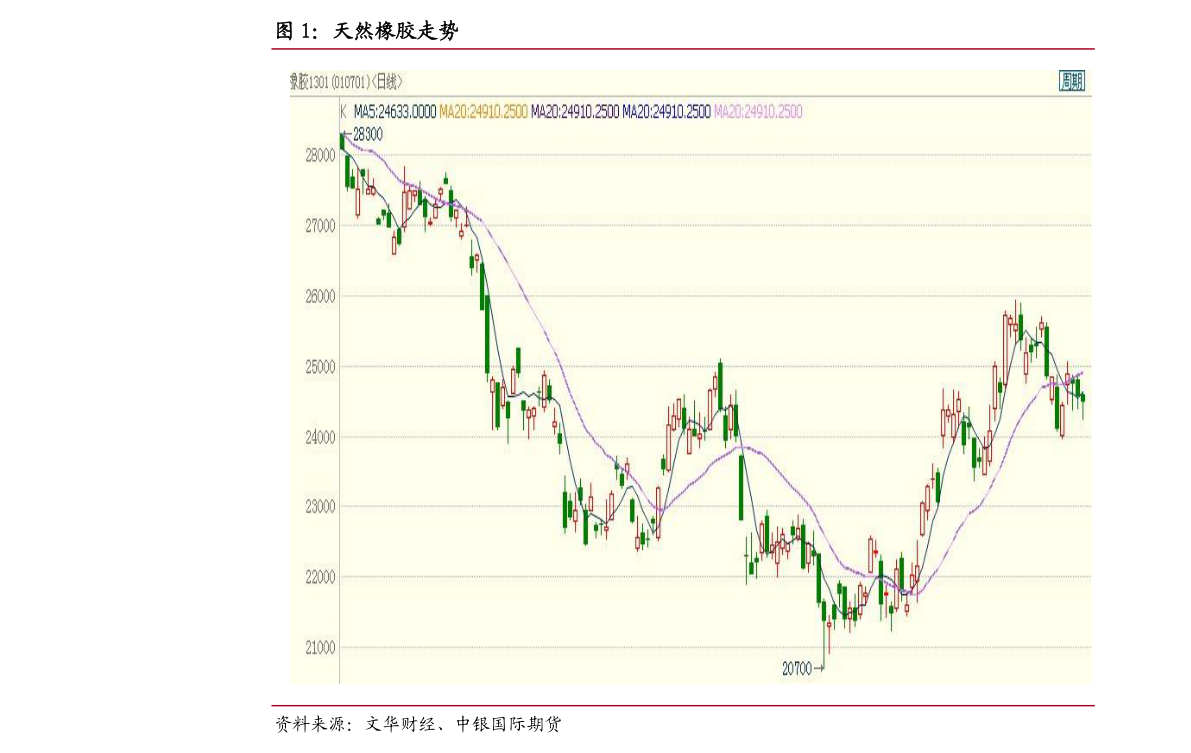Click the 26000 price axis label

[x=320, y=296]
